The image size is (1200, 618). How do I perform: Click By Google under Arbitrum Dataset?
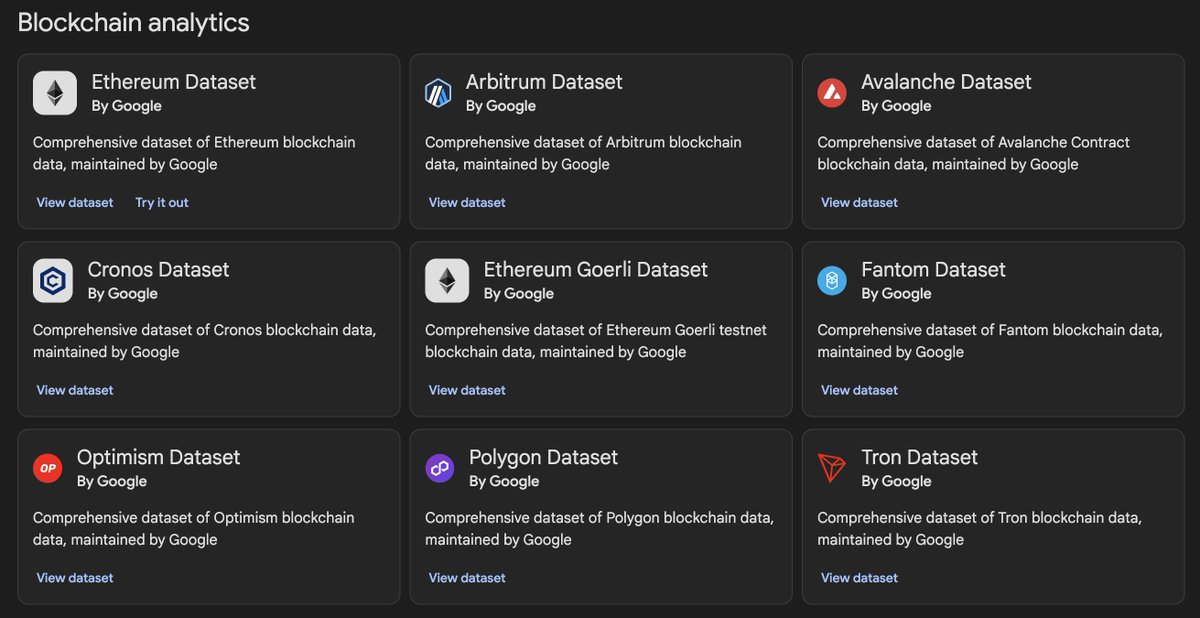(x=501, y=106)
